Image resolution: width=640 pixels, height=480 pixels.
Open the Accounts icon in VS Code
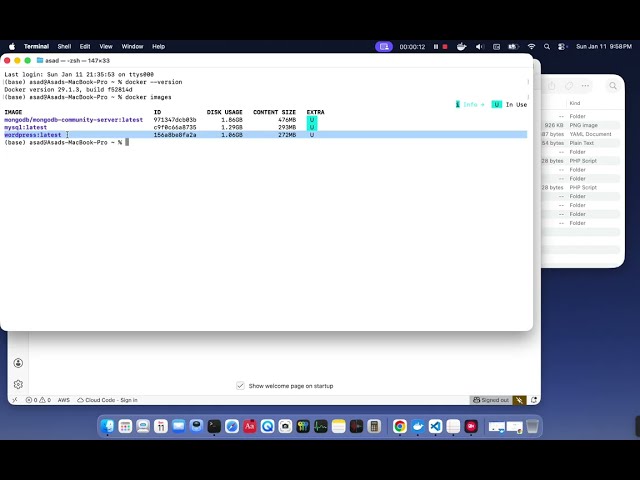(18, 363)
